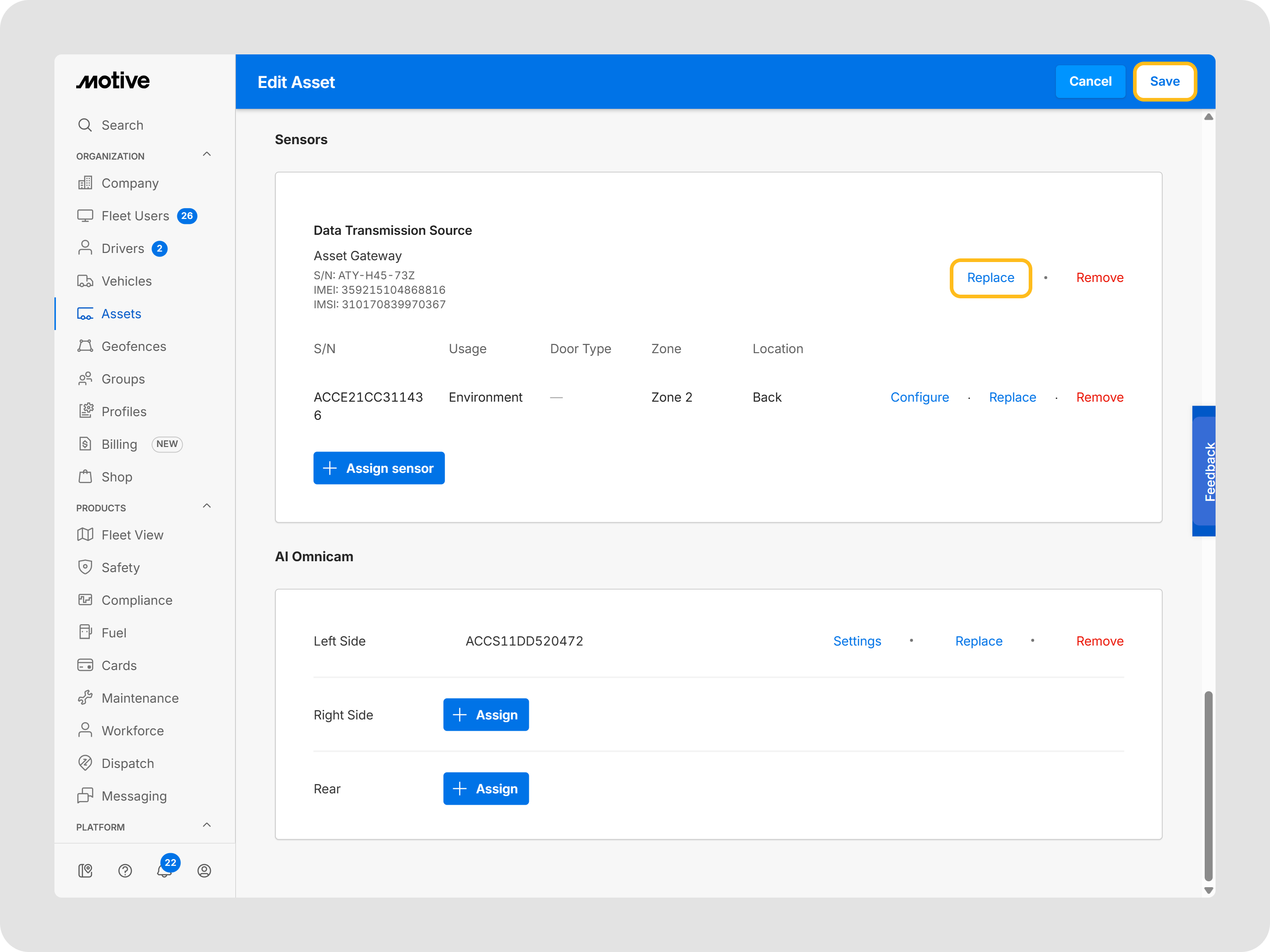Open Geofences menu item

tap(133, 347)
